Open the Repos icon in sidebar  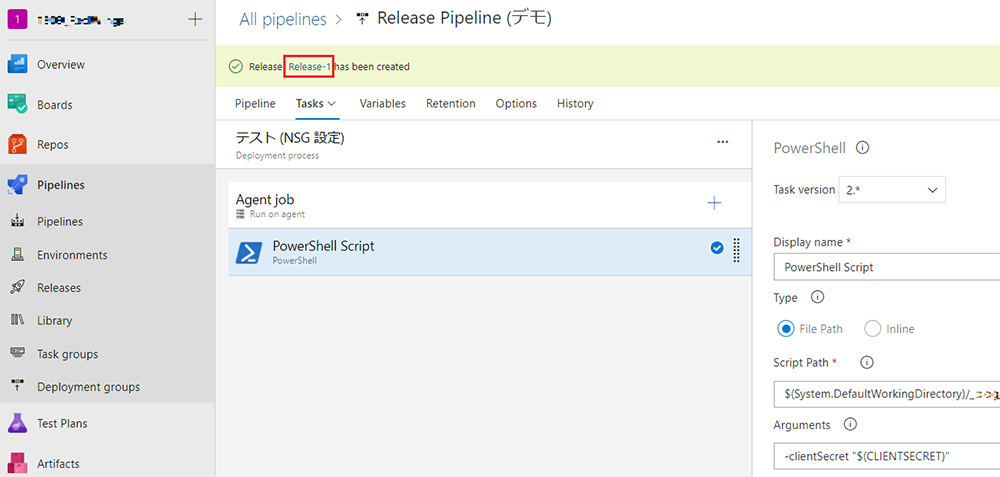tap(17, 145)
